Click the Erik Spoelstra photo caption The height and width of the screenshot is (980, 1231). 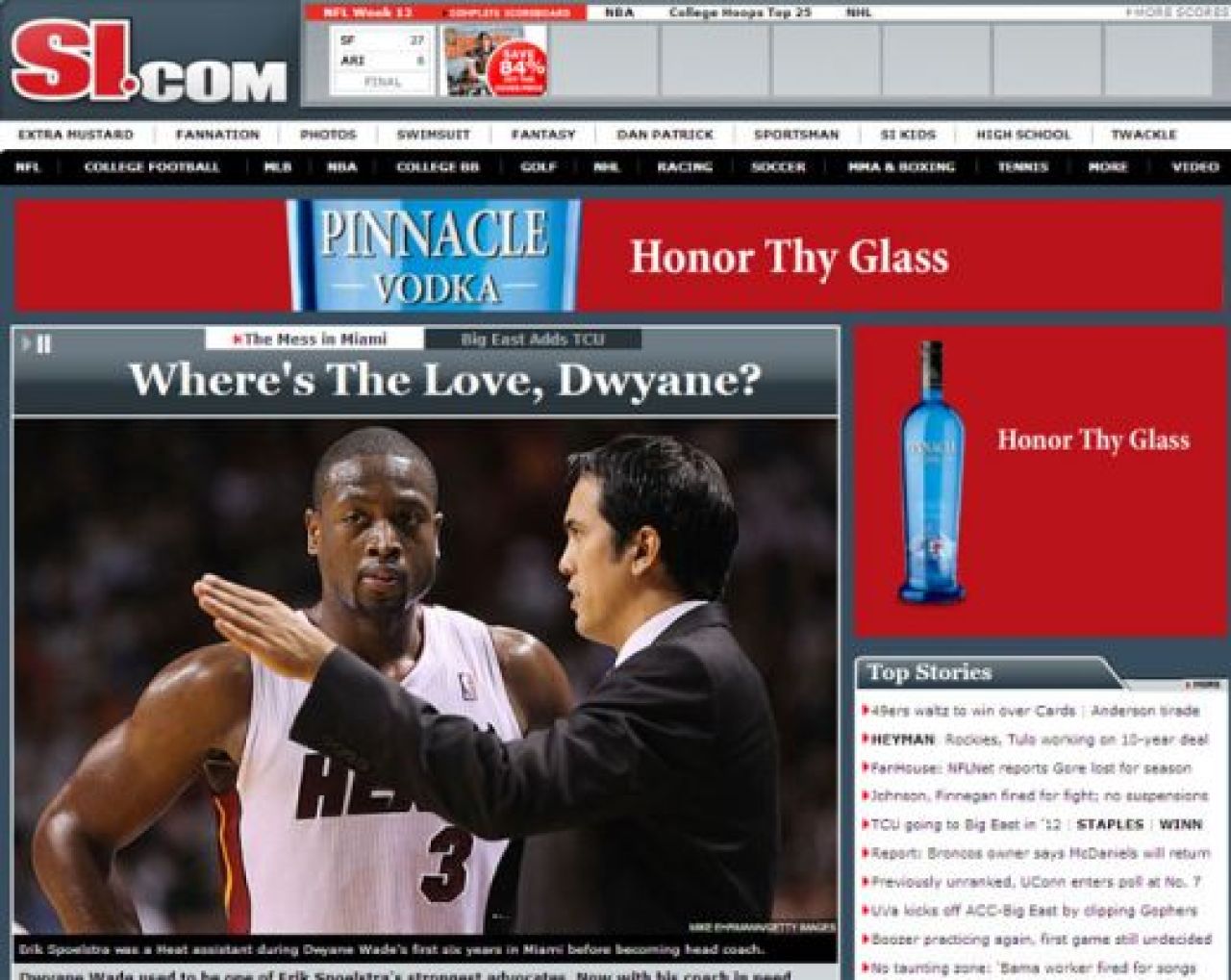tap(391, 949)
